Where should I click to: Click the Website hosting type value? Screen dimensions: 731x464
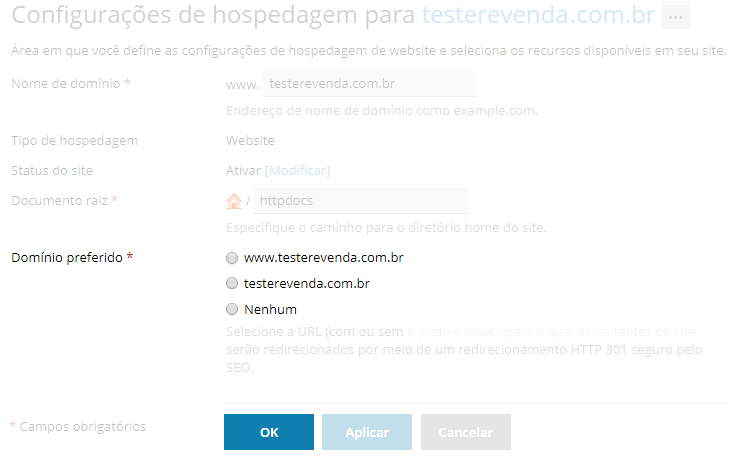click(x=250, y=140)
